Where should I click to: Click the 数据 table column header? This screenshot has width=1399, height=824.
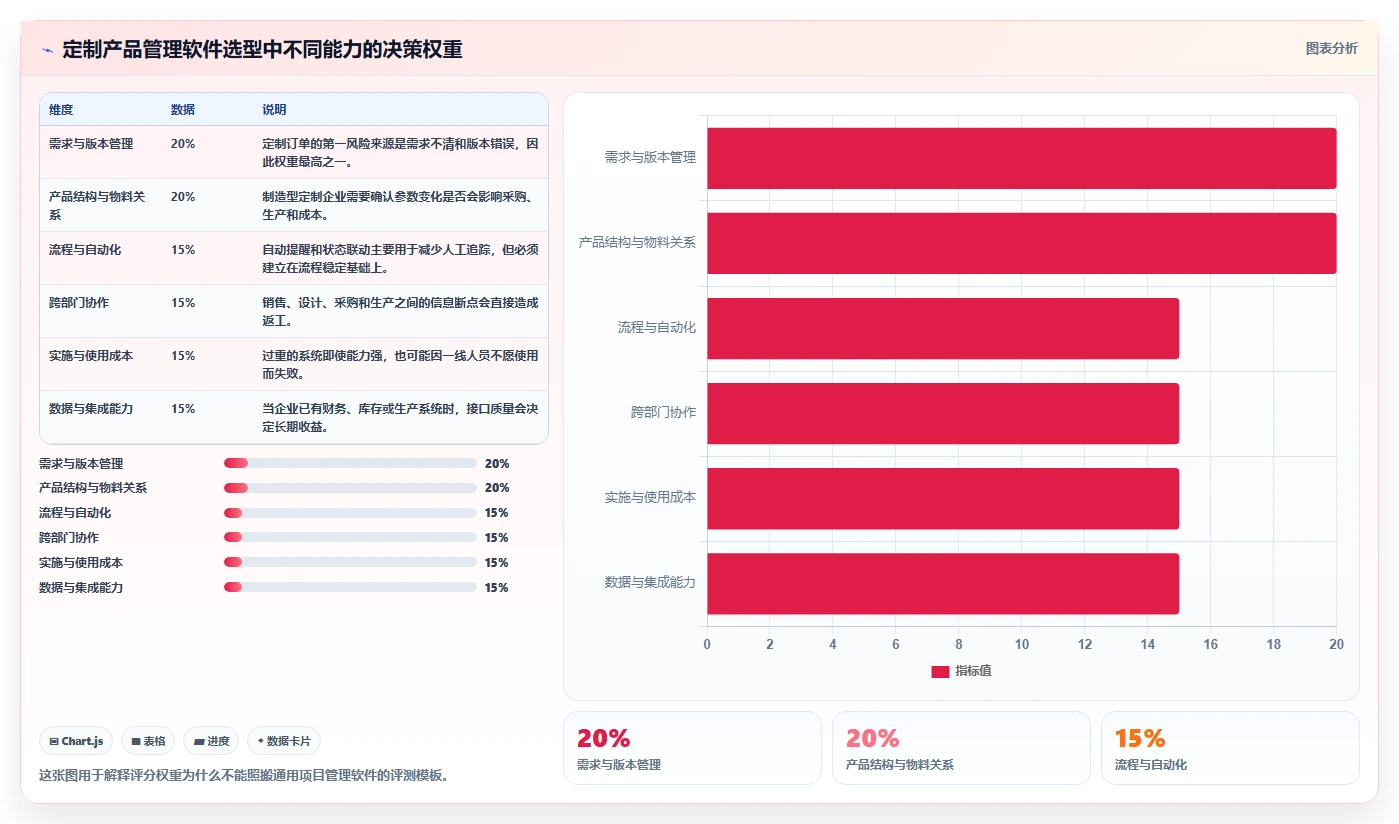tap(183, 109)
